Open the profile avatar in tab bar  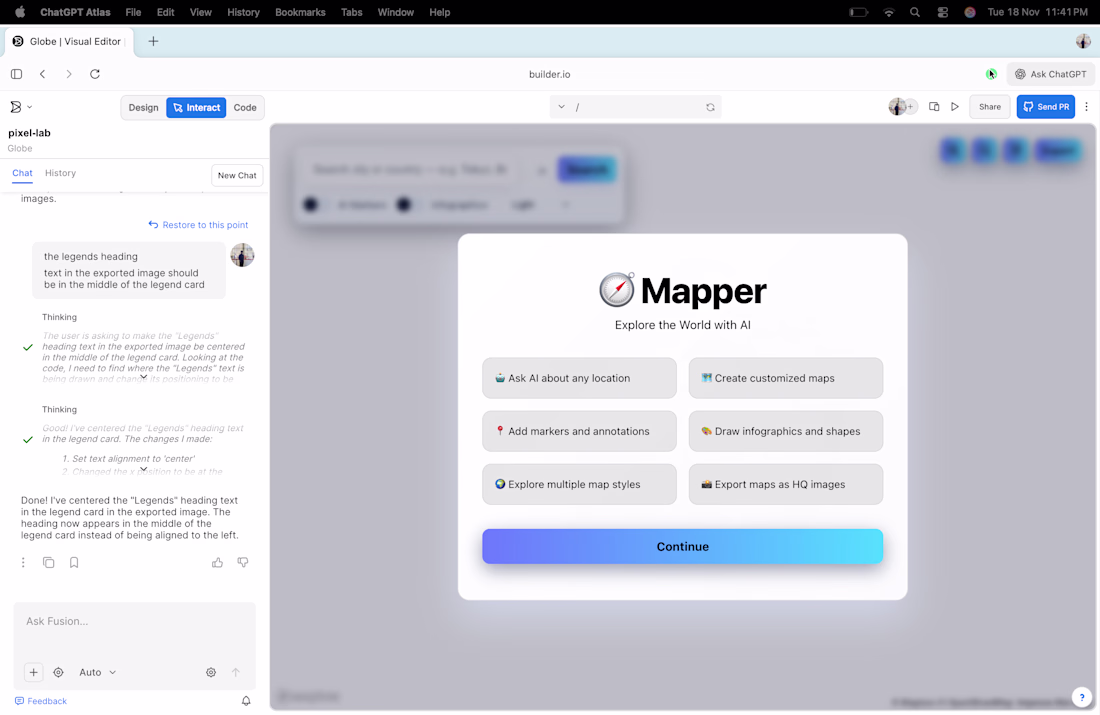pos(1083,41)
